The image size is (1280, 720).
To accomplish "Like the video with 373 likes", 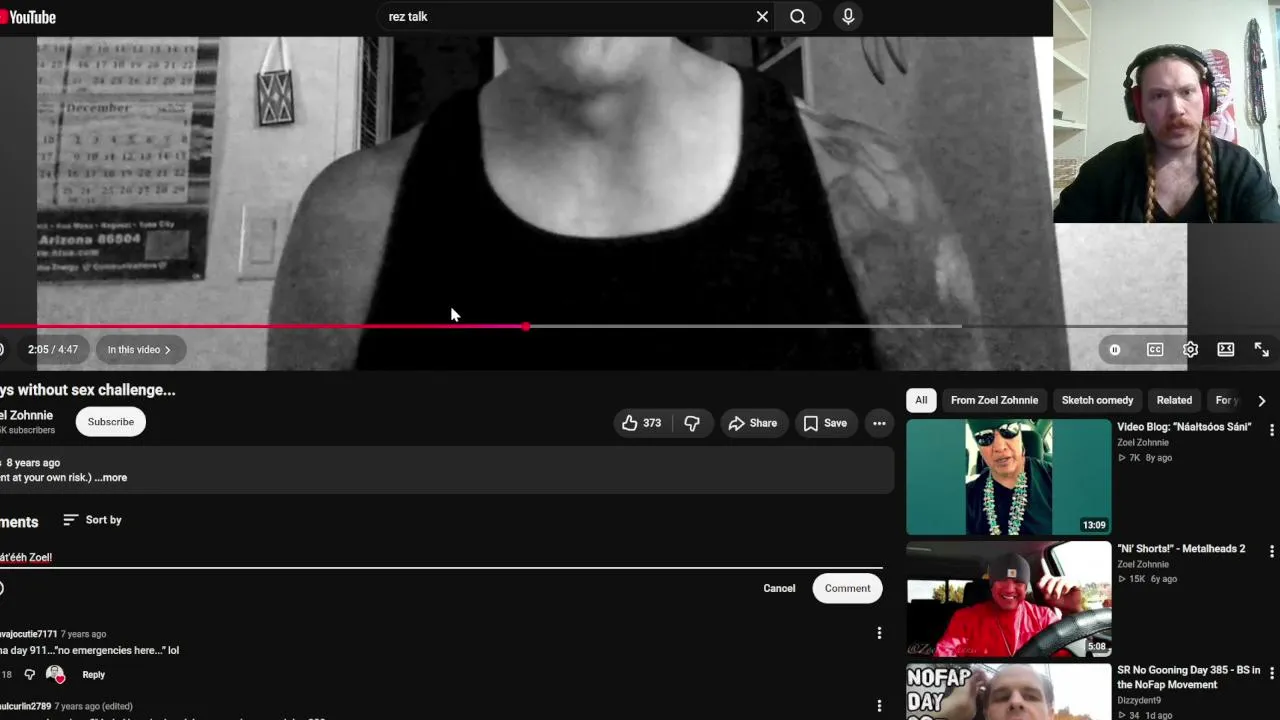I will 642,423.
